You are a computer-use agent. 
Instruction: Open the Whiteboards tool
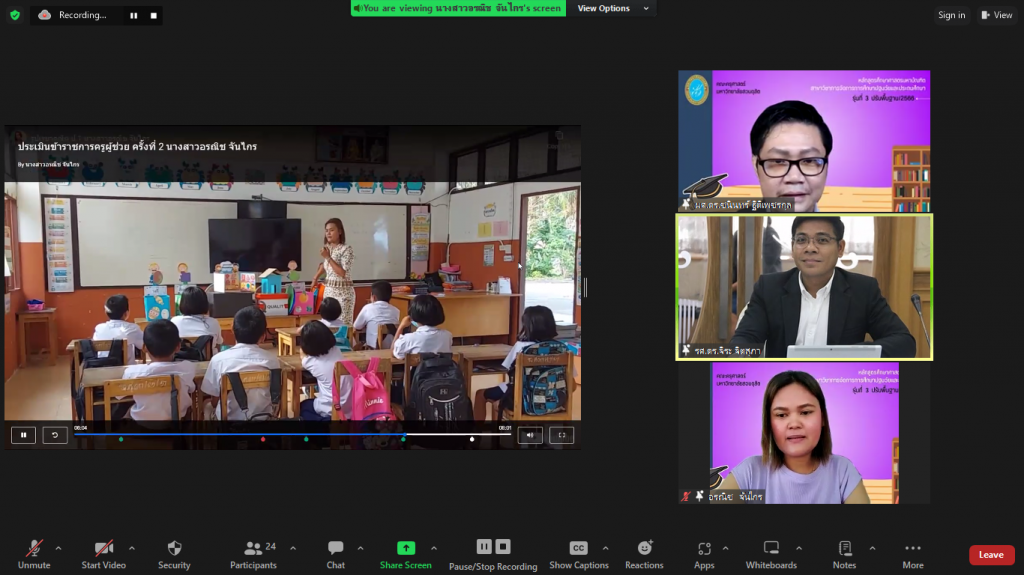(x=771, y=549)
